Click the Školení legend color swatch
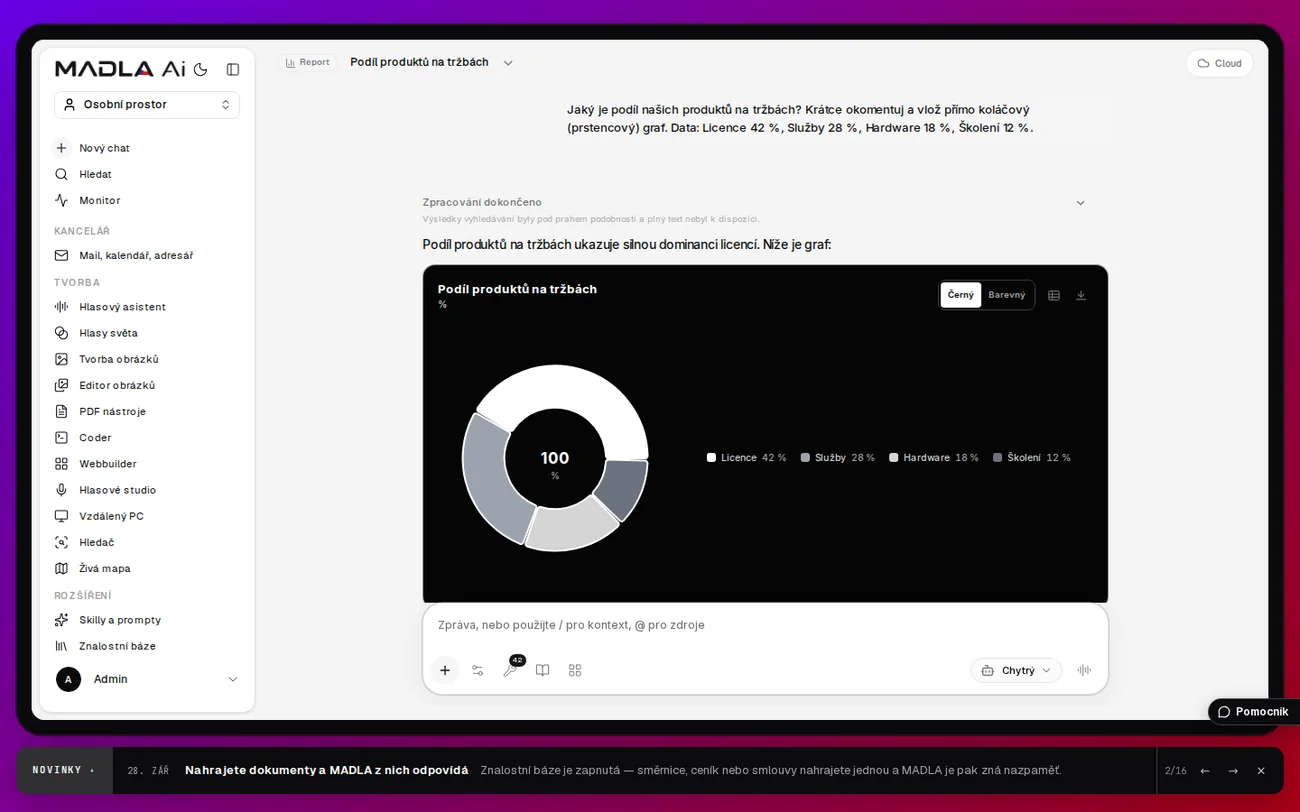 [998, 458]
